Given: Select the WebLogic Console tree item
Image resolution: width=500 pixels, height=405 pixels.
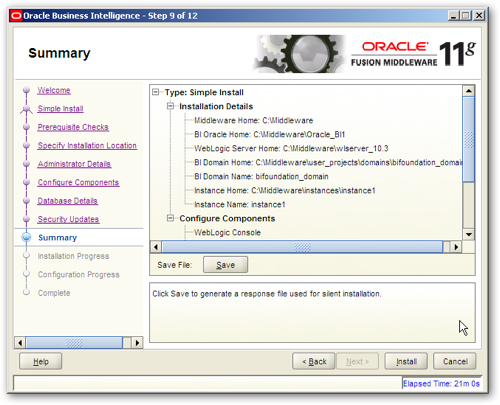Looking at the screenshot, I should [227, 232].
